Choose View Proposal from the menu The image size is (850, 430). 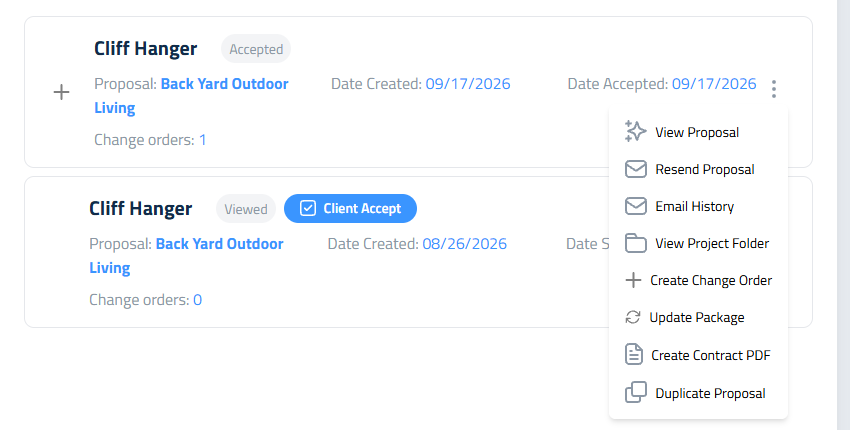click(x=698, y=132)
